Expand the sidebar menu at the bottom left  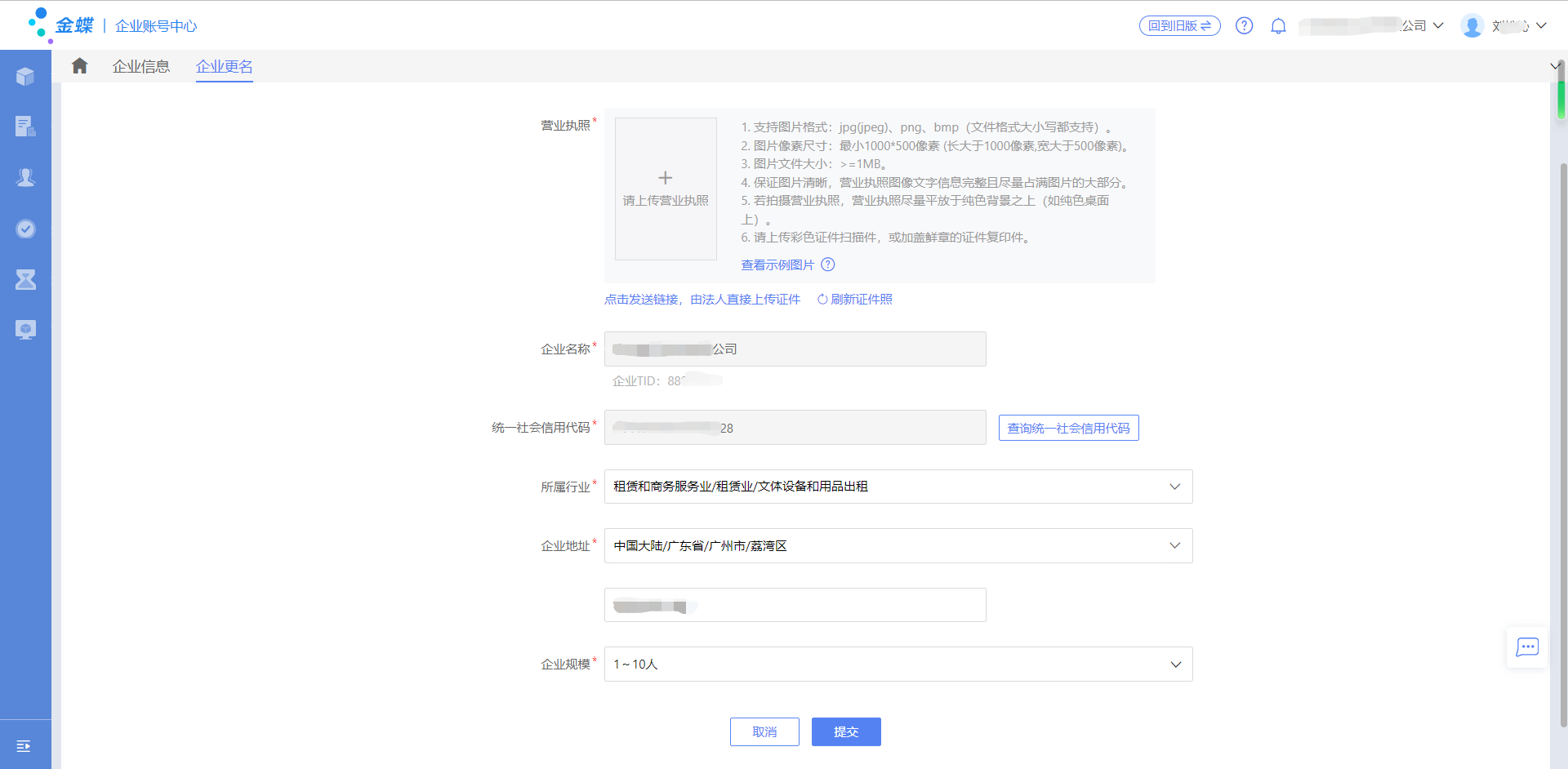(24, 746)
